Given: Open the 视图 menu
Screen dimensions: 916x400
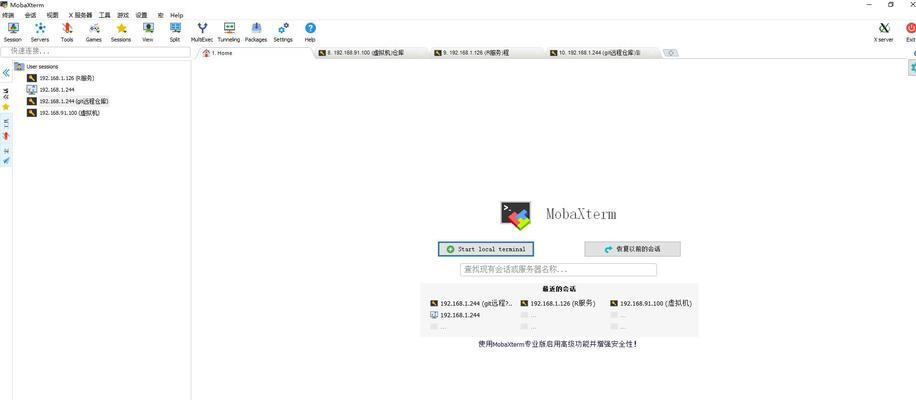Looking at the screenshot, I should (53, 15).
